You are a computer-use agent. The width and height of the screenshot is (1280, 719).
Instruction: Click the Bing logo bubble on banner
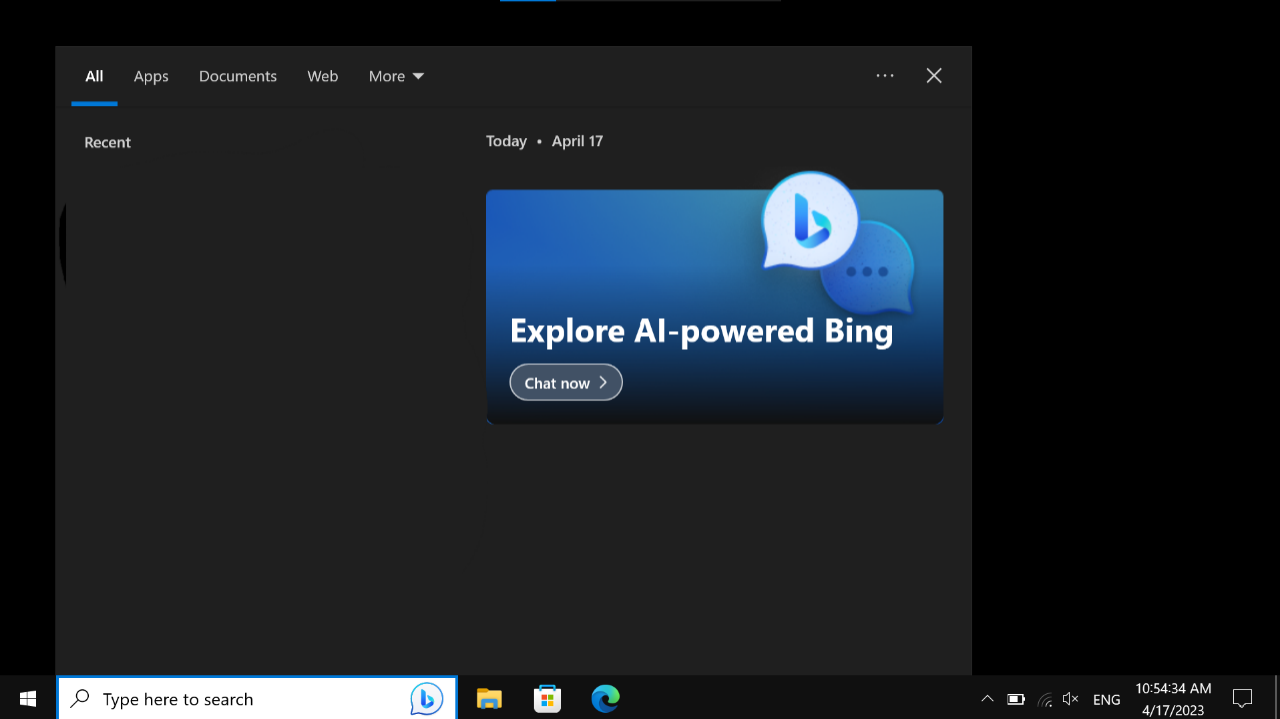click(810, 220)
